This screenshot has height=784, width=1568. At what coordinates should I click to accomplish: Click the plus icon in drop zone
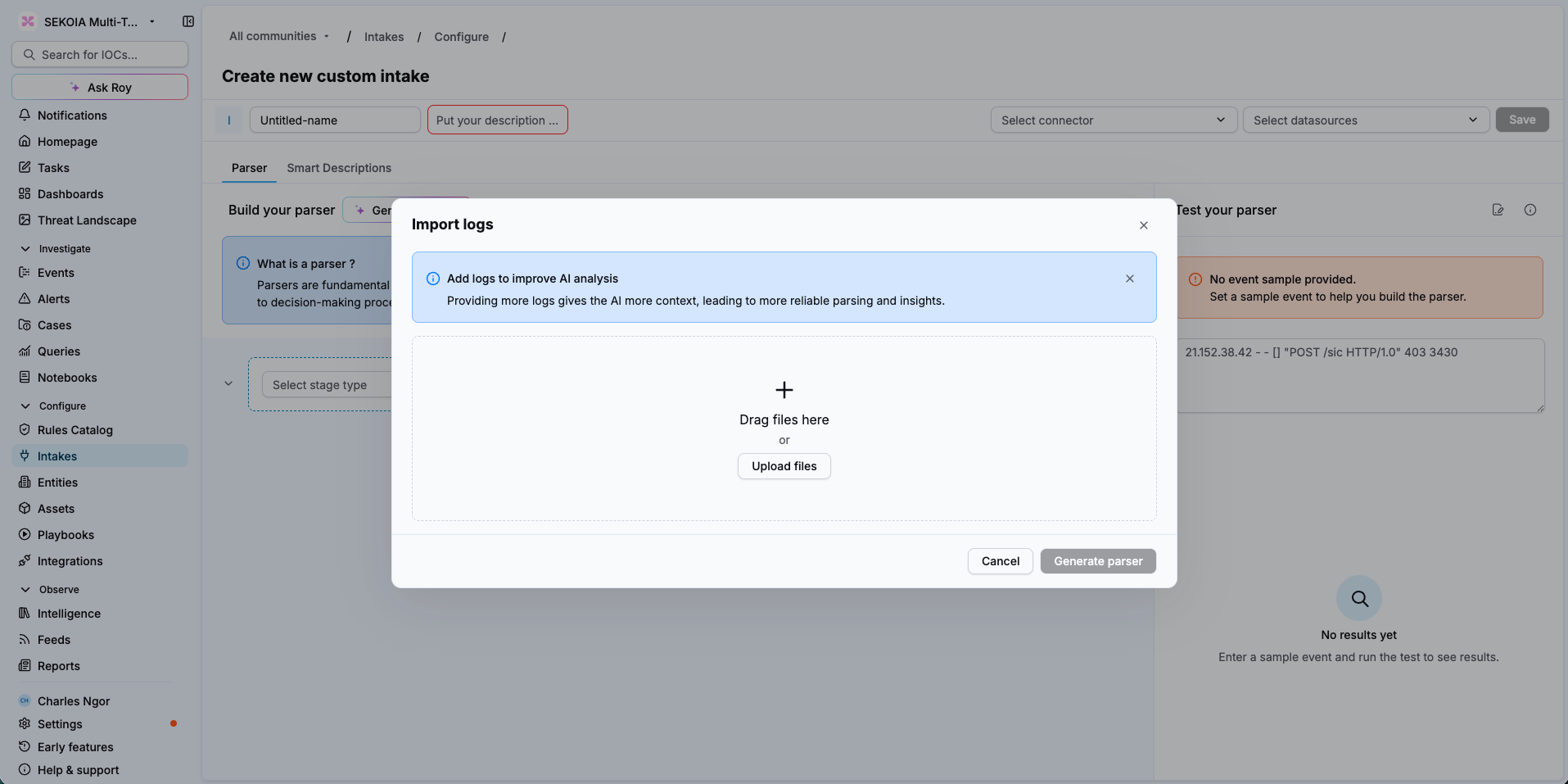tap(784, 389)
